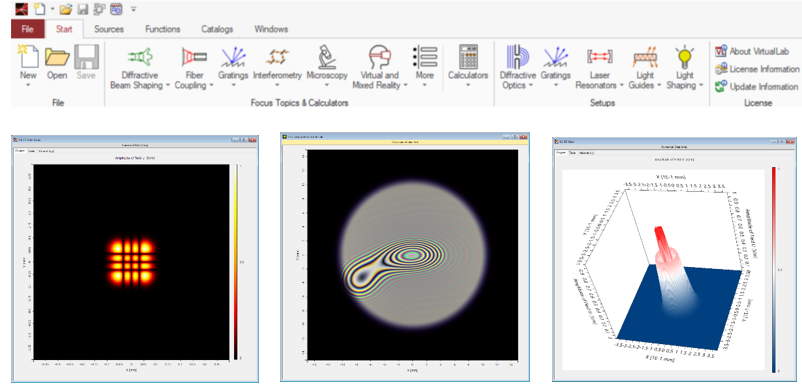Expand the More focus topics dropdown
The height and width of the screenshot is (385, 802).
(425, 85)
